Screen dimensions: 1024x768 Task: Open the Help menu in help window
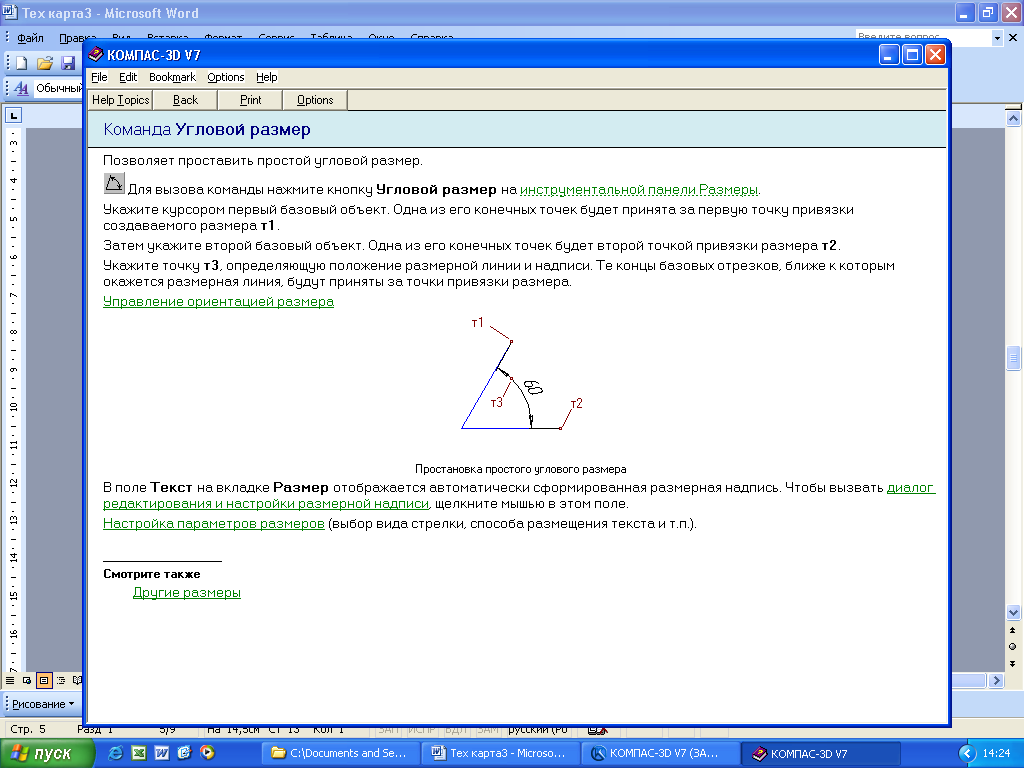(x=266, y=77)
